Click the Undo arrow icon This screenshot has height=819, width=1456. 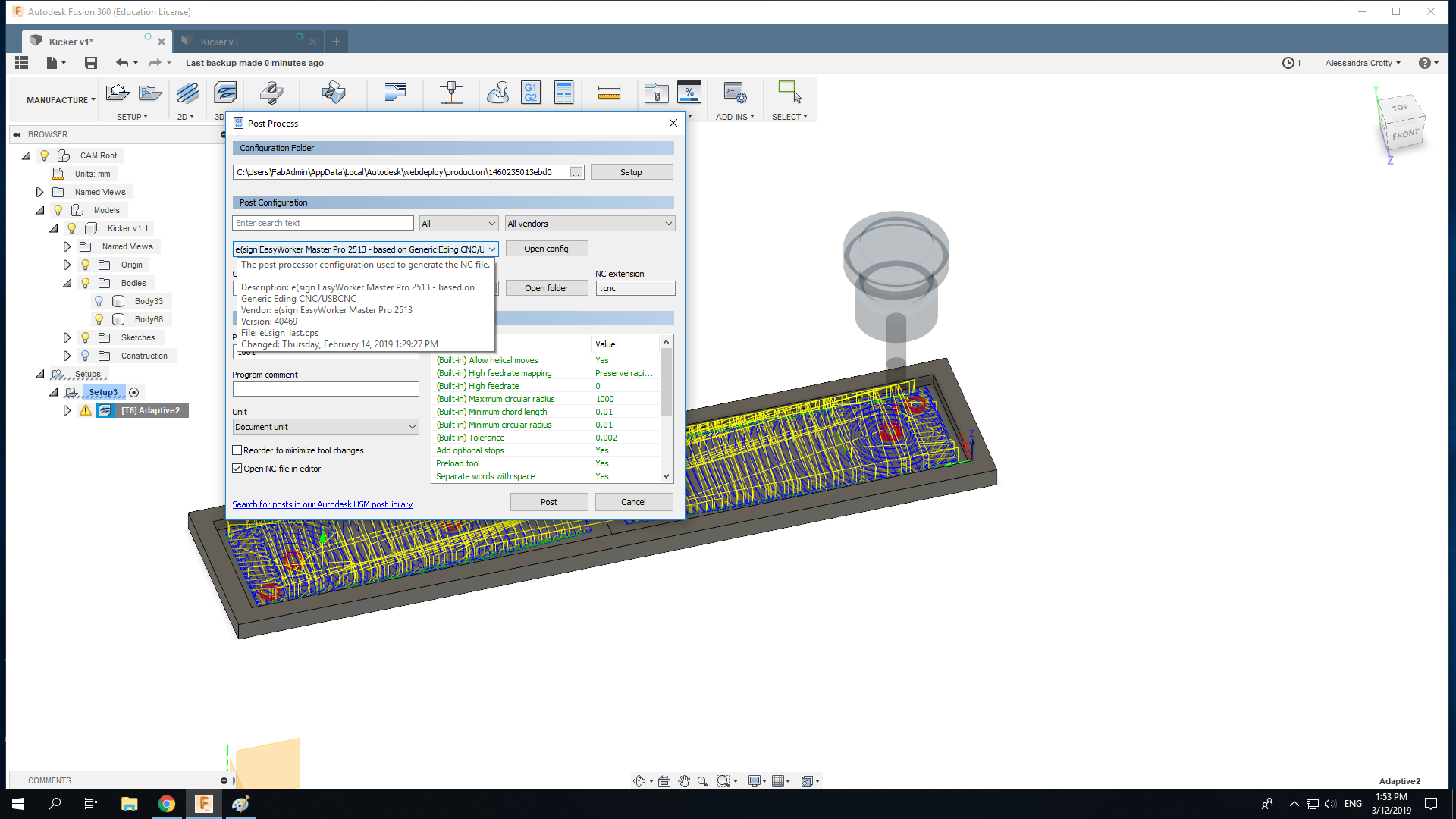[x=121, y=63]
